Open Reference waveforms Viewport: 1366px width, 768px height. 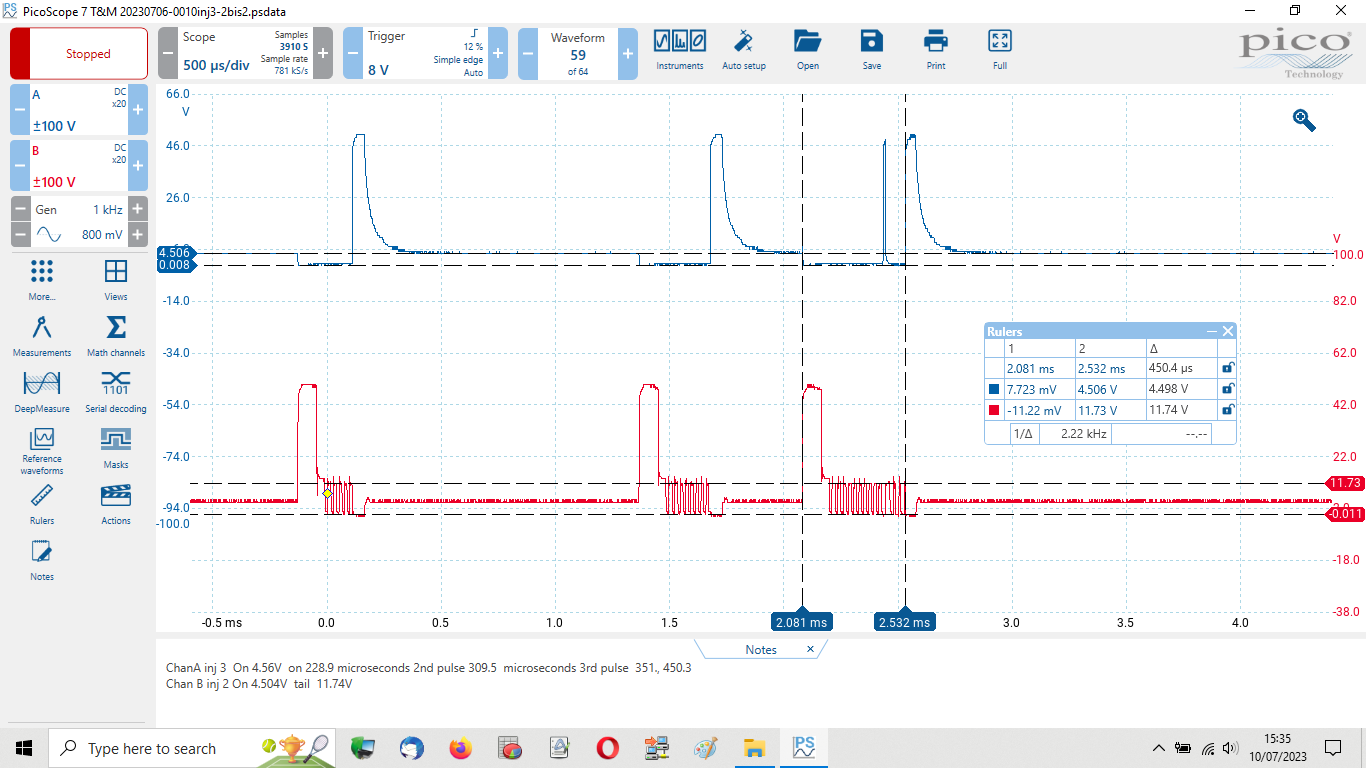42,448
